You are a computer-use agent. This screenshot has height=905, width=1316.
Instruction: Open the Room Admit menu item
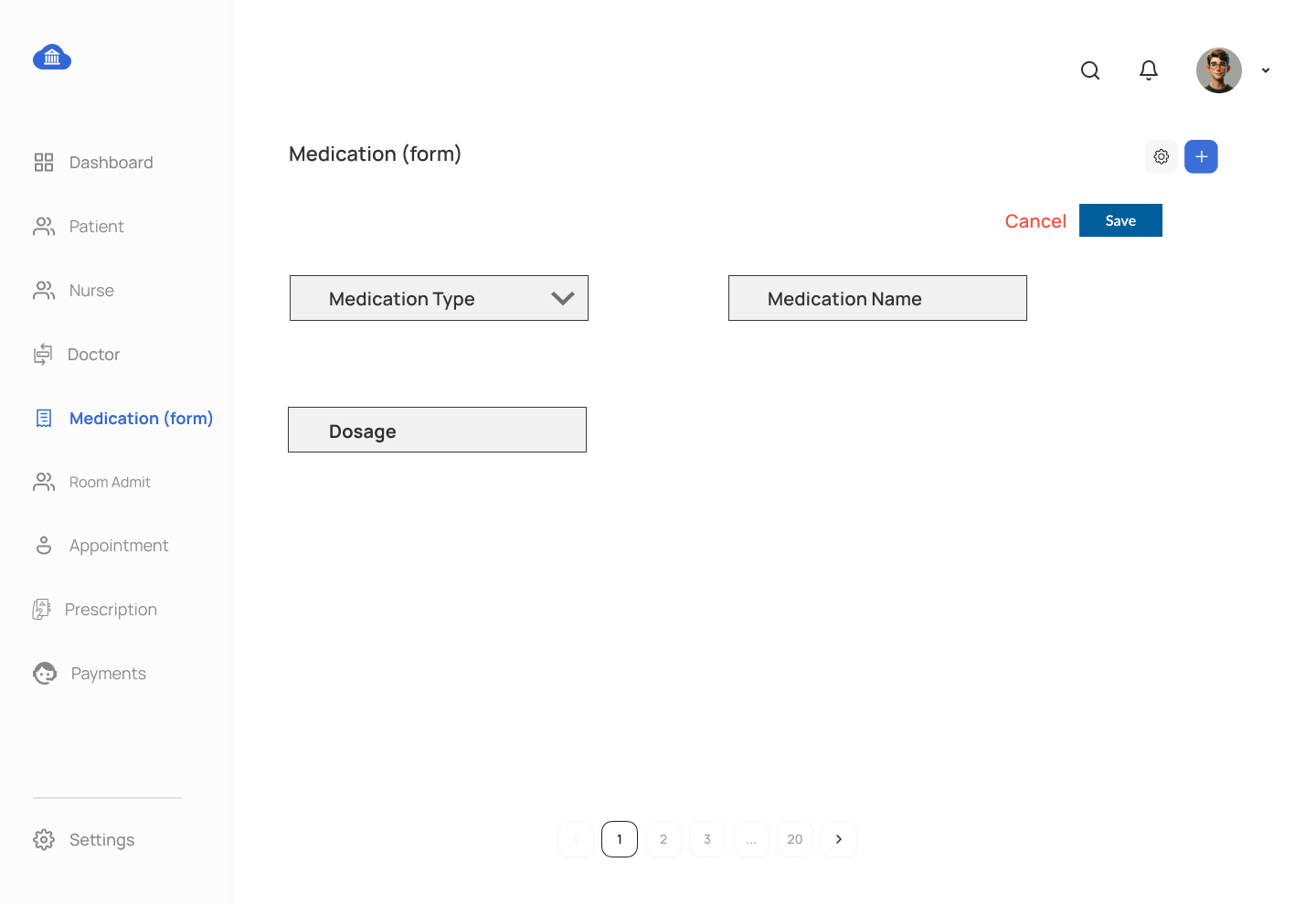click(x=110, y=482)
